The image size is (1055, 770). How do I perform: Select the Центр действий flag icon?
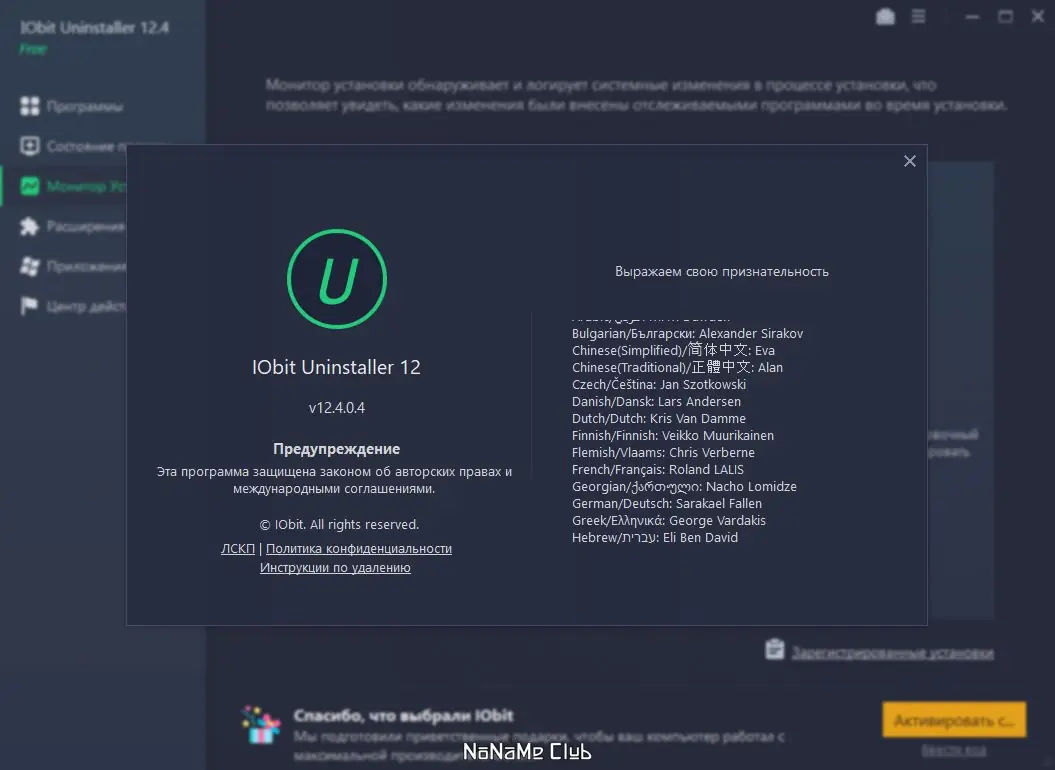click(30, 306)
